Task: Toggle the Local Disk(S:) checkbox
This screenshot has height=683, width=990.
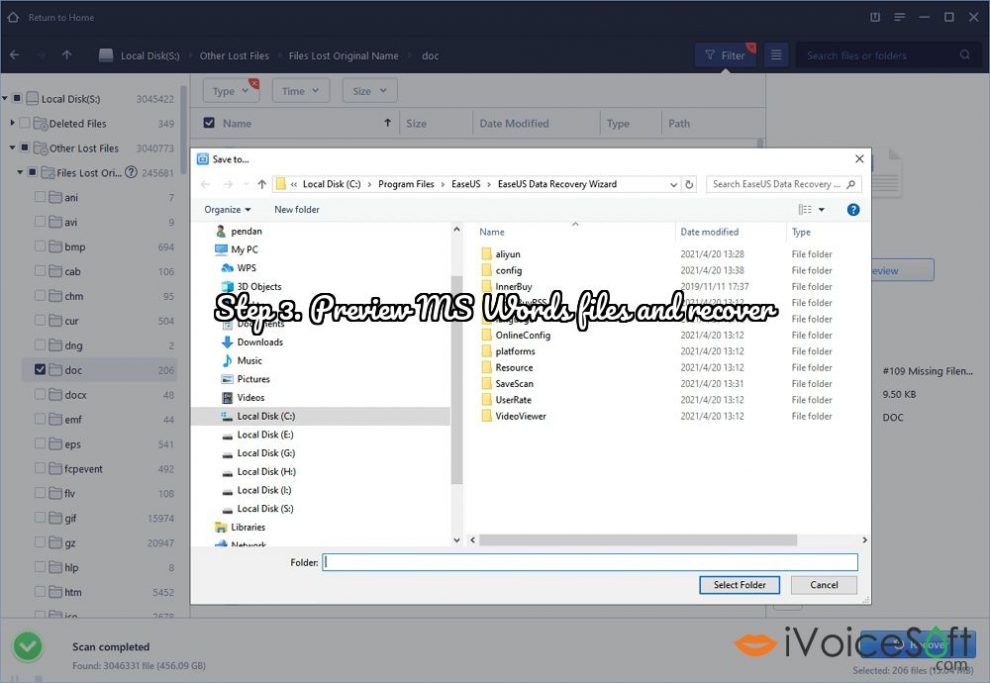Action: [x=18, y=98]
